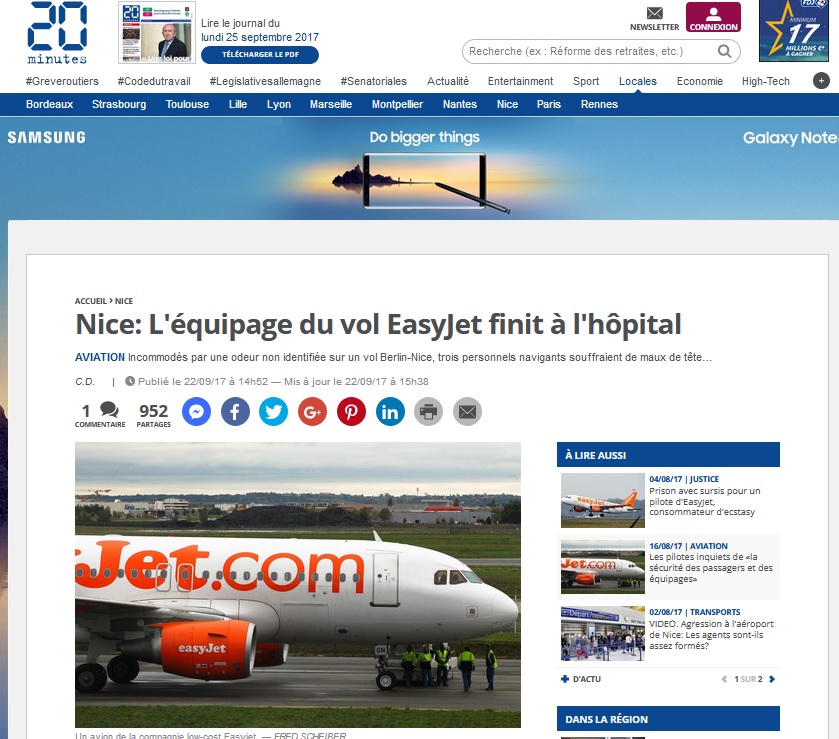Screen dimensions: 839x739
Task: Share on Google Plus
Action: point(312,412)
